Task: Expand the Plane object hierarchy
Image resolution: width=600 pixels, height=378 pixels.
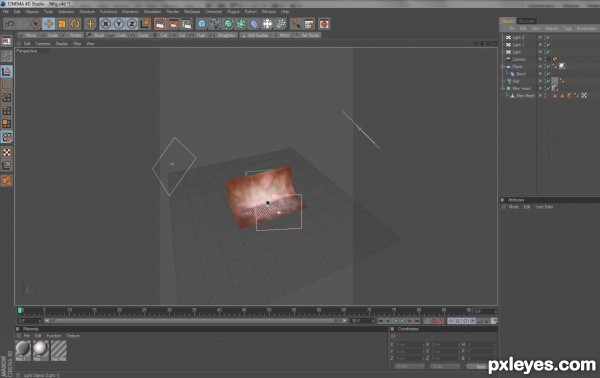Action: tap(503, 67)
